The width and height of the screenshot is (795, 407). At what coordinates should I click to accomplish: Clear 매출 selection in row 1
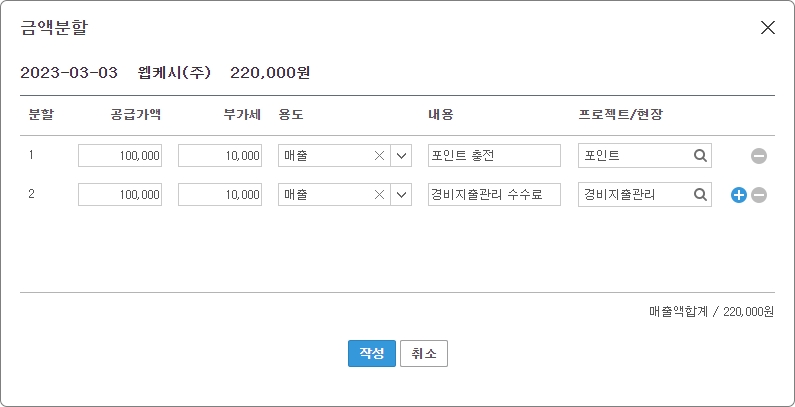379,156
